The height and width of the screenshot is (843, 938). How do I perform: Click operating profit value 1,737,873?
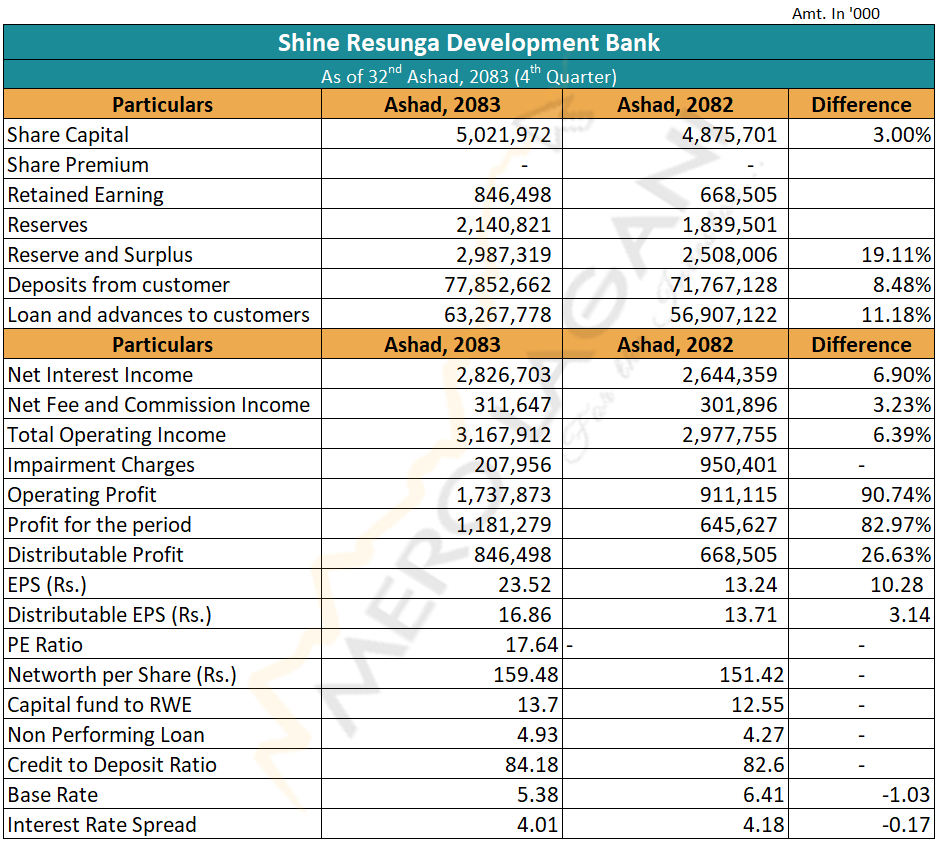point(504,494)
